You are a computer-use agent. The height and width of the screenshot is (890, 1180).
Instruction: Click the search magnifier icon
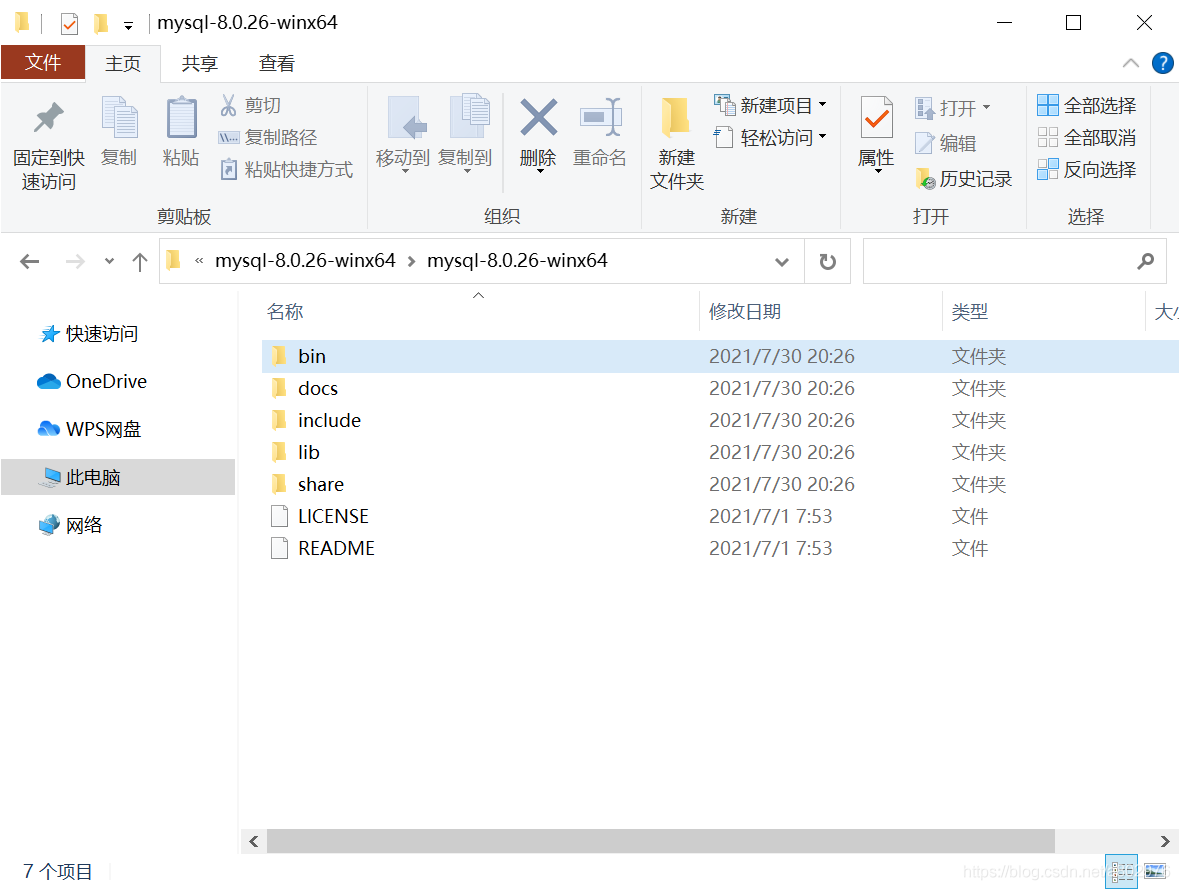coord(1145,261)
